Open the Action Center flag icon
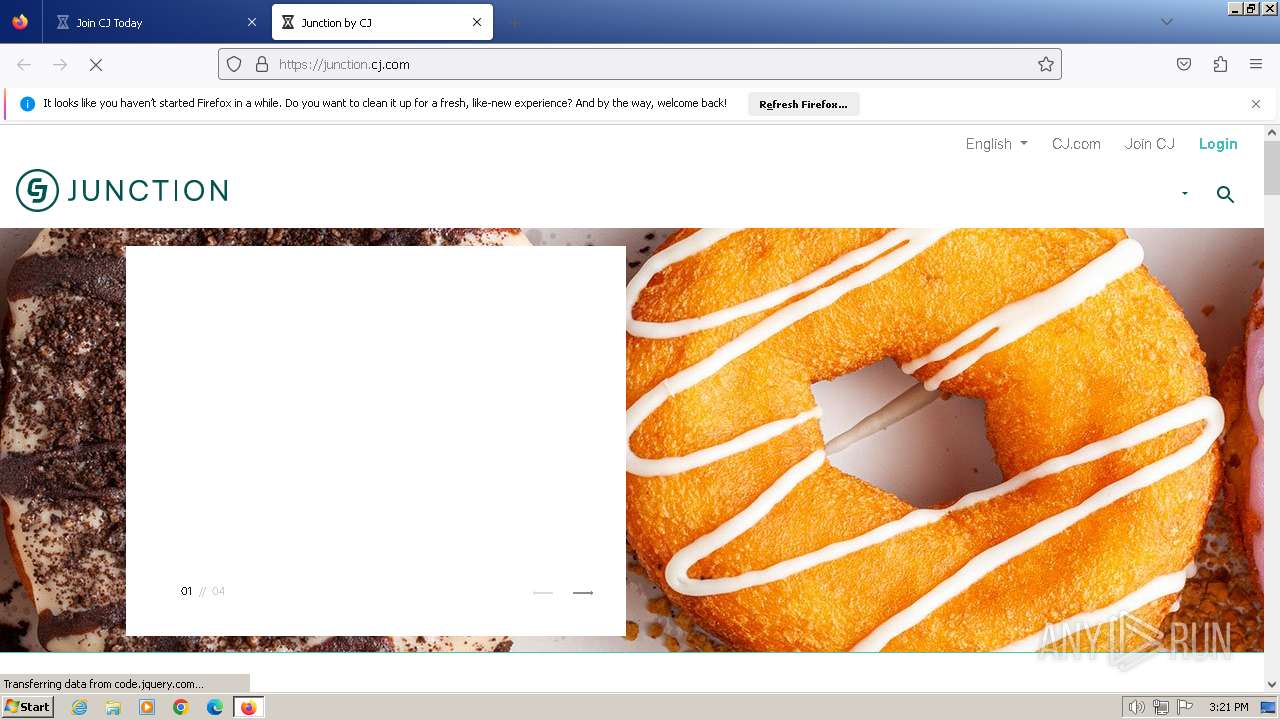Screen dimensions: 1280x720 coord(1185,707)
